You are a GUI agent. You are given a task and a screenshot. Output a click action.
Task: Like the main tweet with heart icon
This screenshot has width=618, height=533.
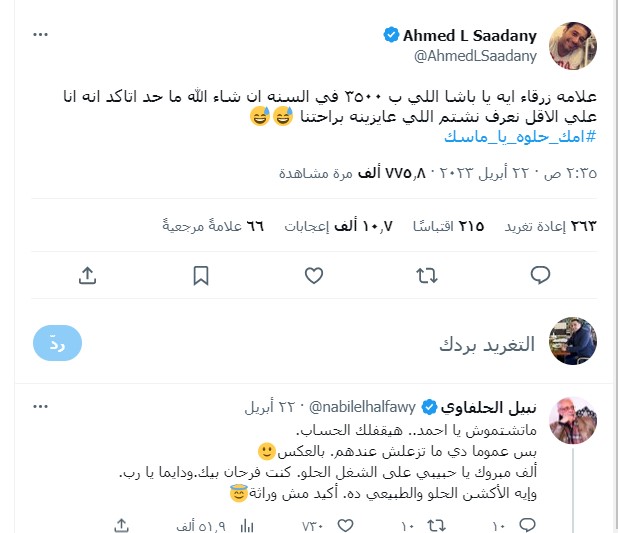coord(314,276)
